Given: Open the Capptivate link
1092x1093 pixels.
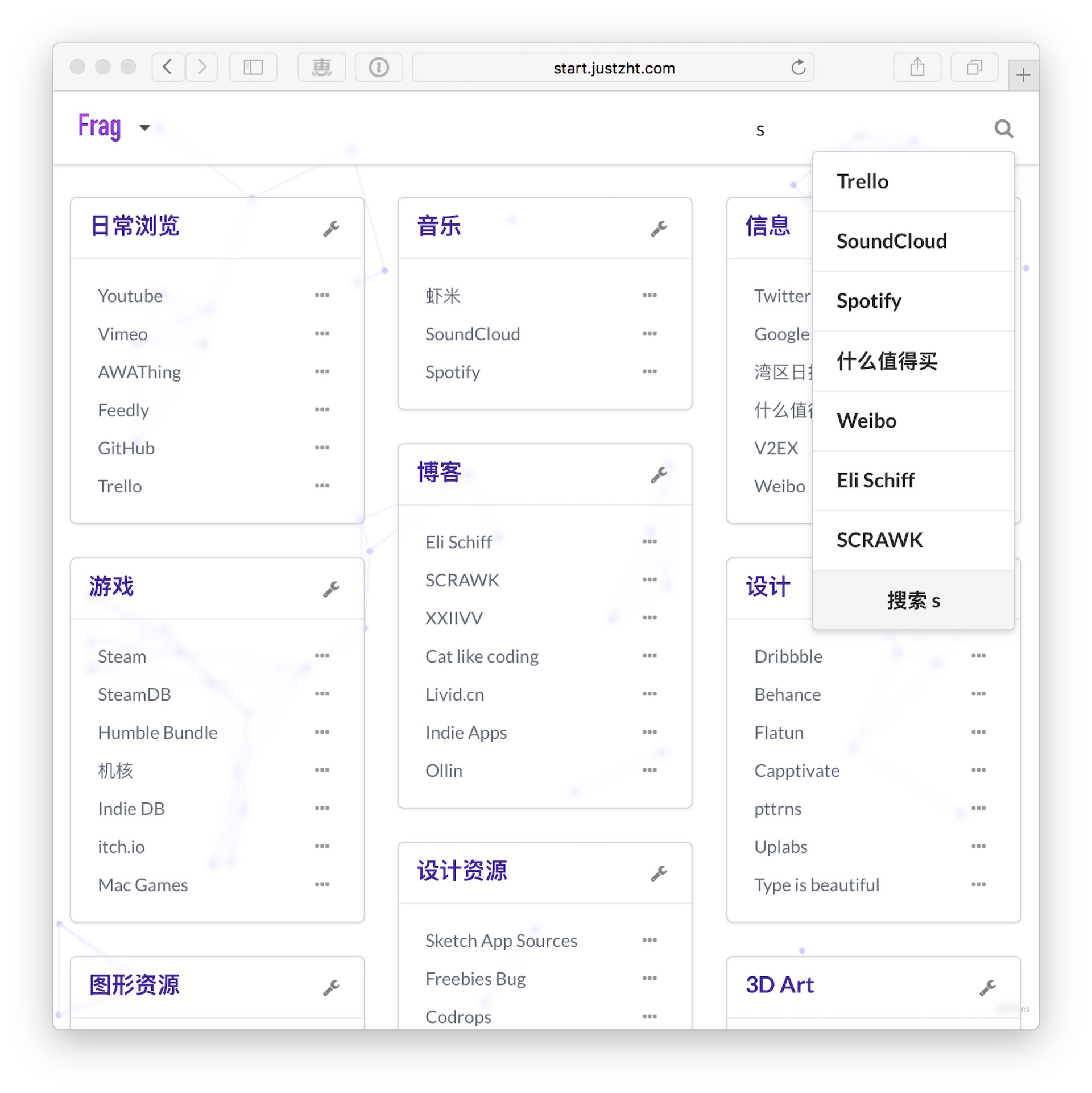Looking at the screenshot, I should 797,771.
